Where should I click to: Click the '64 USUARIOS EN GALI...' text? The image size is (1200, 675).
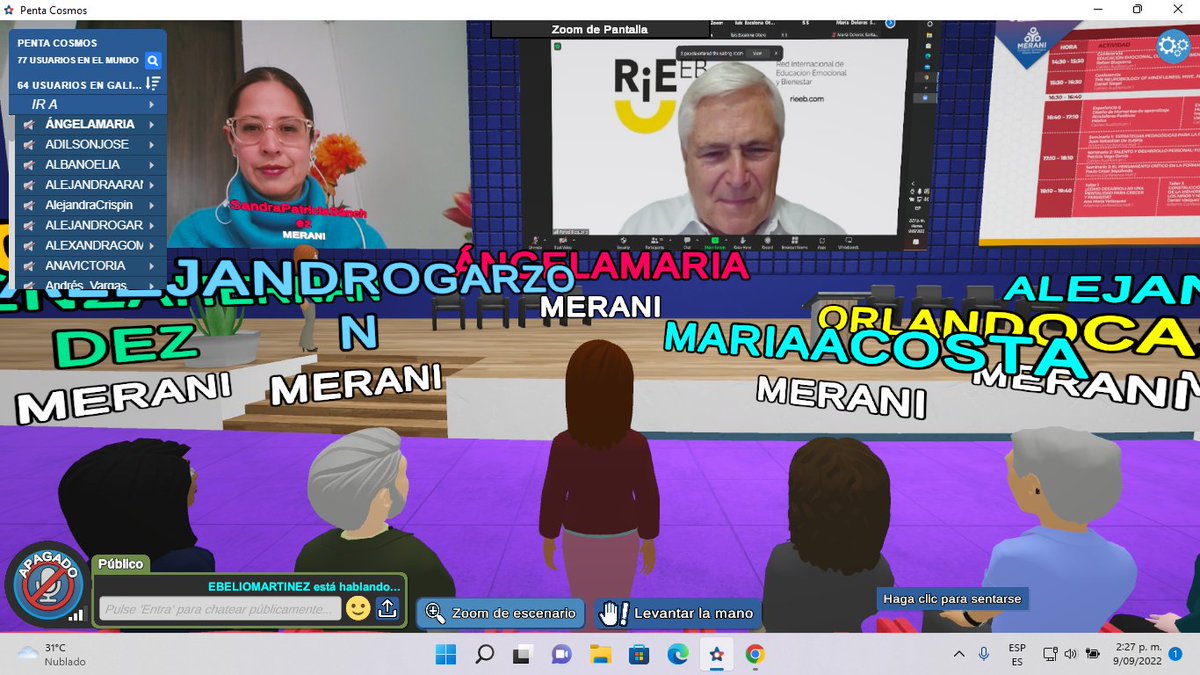pyautogui.click(x=80, y=85)
